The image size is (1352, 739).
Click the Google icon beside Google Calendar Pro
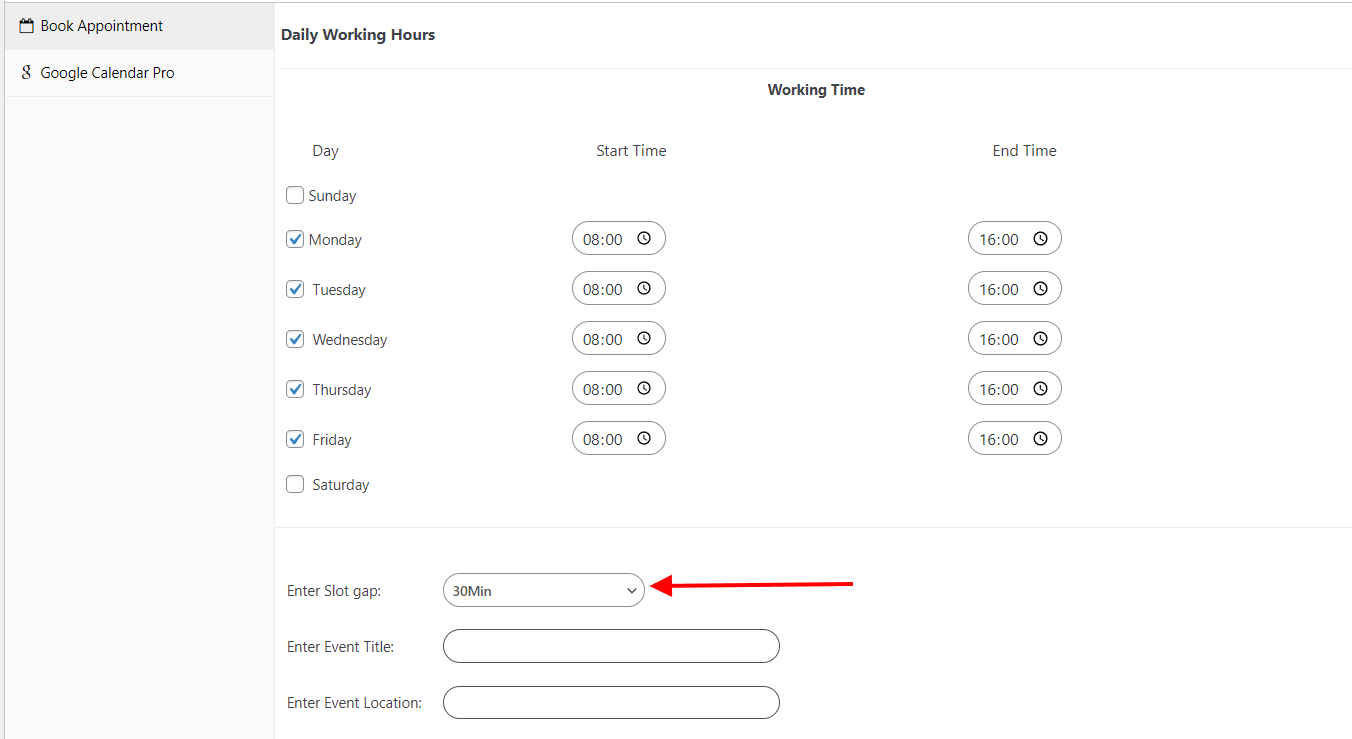[27, 73]
